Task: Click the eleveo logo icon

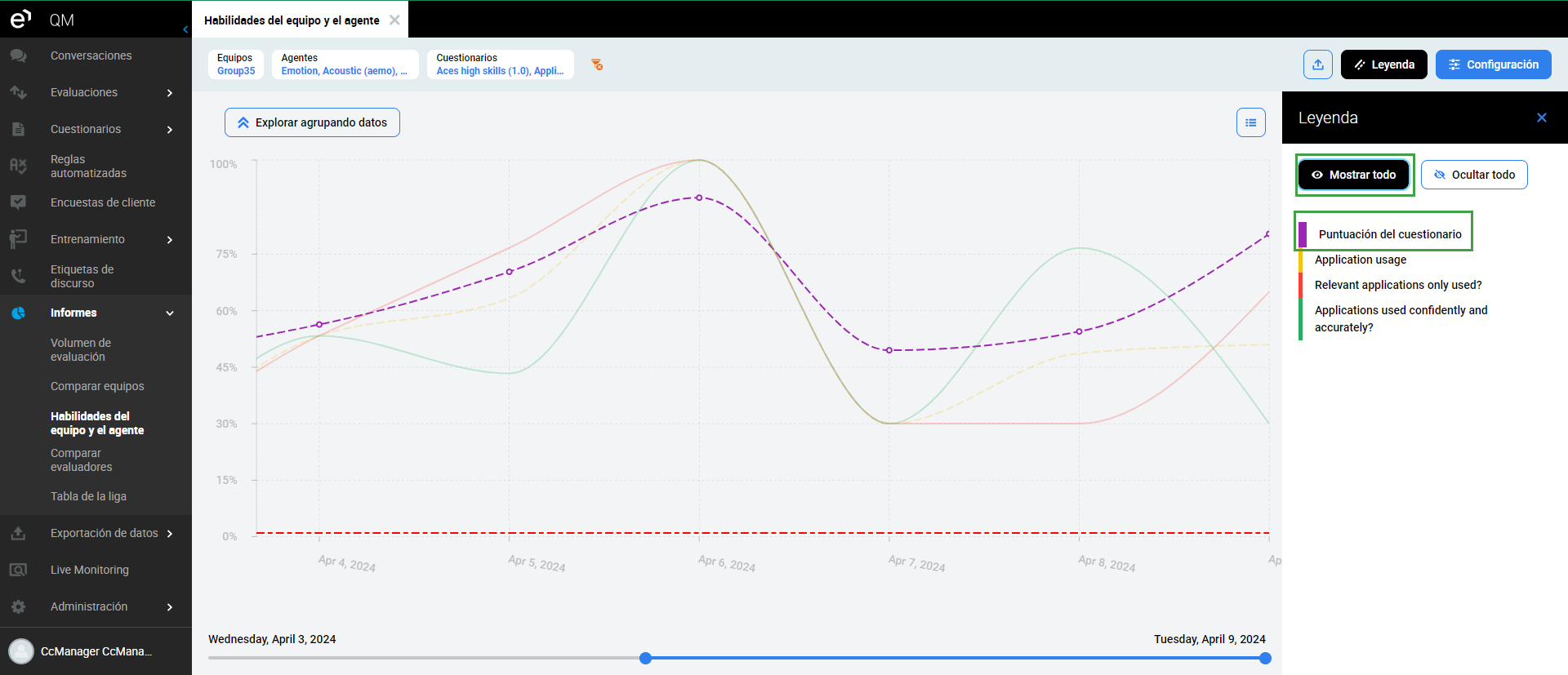Action: pos(20,18)
